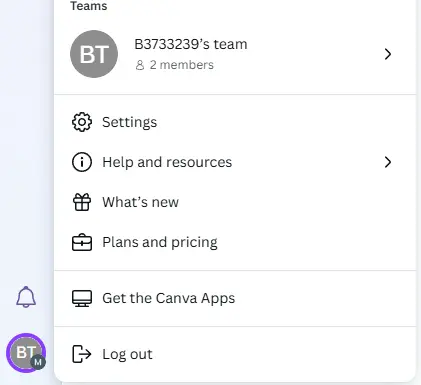Click the 2 members label
The height and width of the screenshot is (385, 421).
point(181,65)
